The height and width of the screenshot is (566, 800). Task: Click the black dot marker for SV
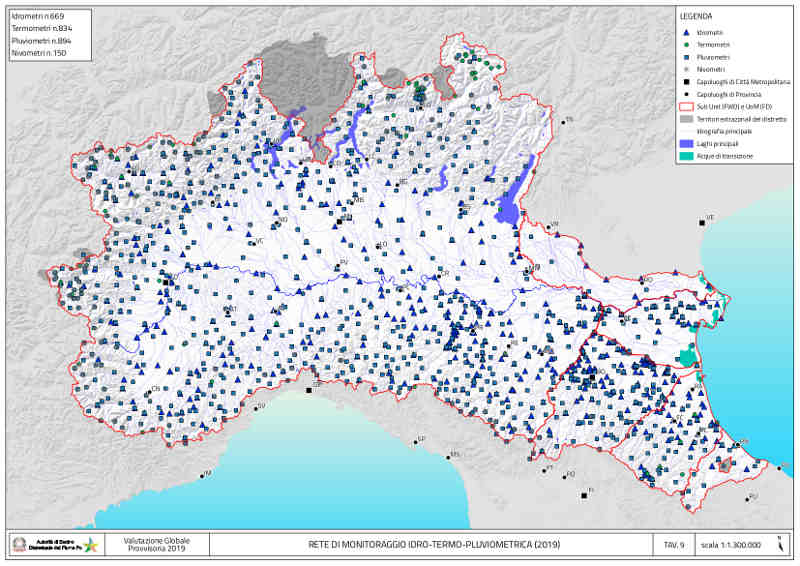pyautogui.click(x=256, y=409)
